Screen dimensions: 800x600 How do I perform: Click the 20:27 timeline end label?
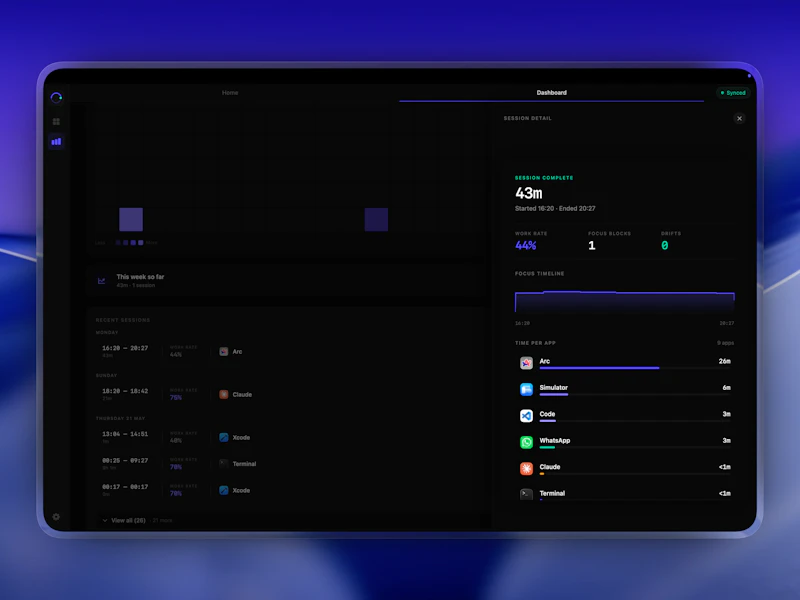pyautogui.click(x=727, y=323)
